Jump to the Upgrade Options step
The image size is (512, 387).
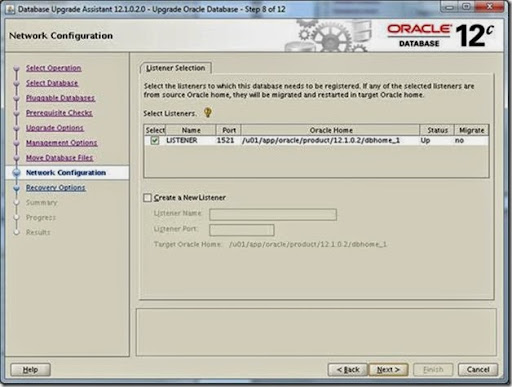point(55,128)
